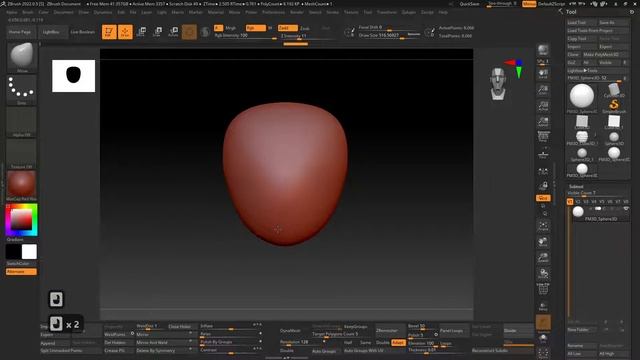
Task: Toggle the Zsub mode button
Action: pos(305,28)
